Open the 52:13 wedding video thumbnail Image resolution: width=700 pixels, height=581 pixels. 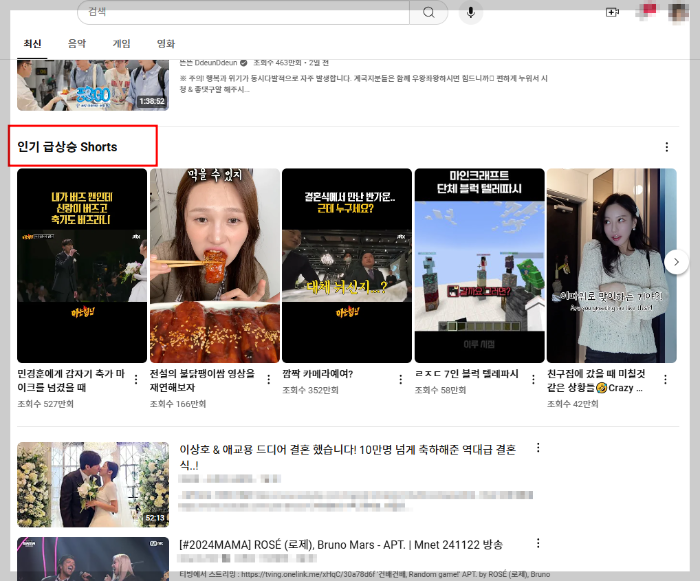pyautogui.click(x=93, y=485)
